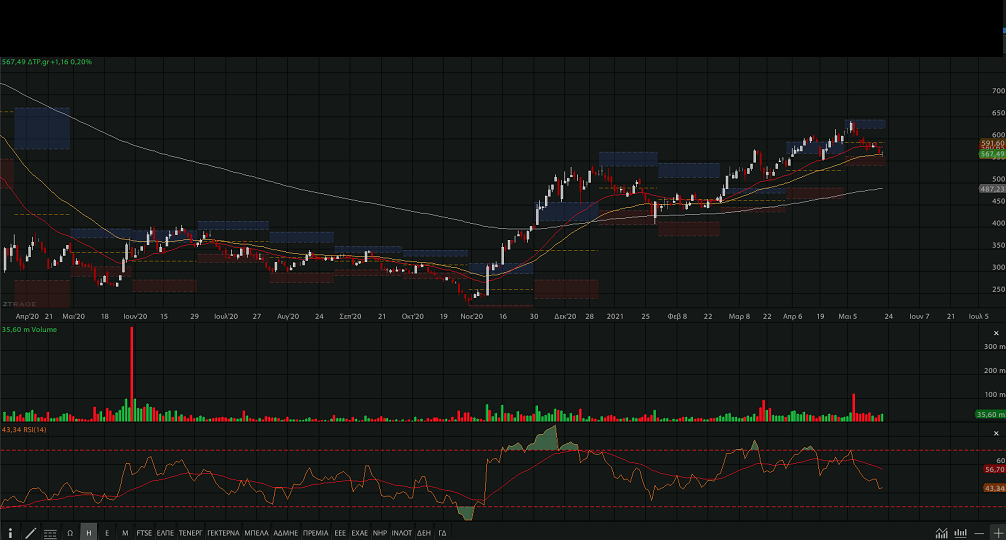Switch to the Ω hourly timeframe
Screen dimensions: 1006x540
tap(70, 533)
